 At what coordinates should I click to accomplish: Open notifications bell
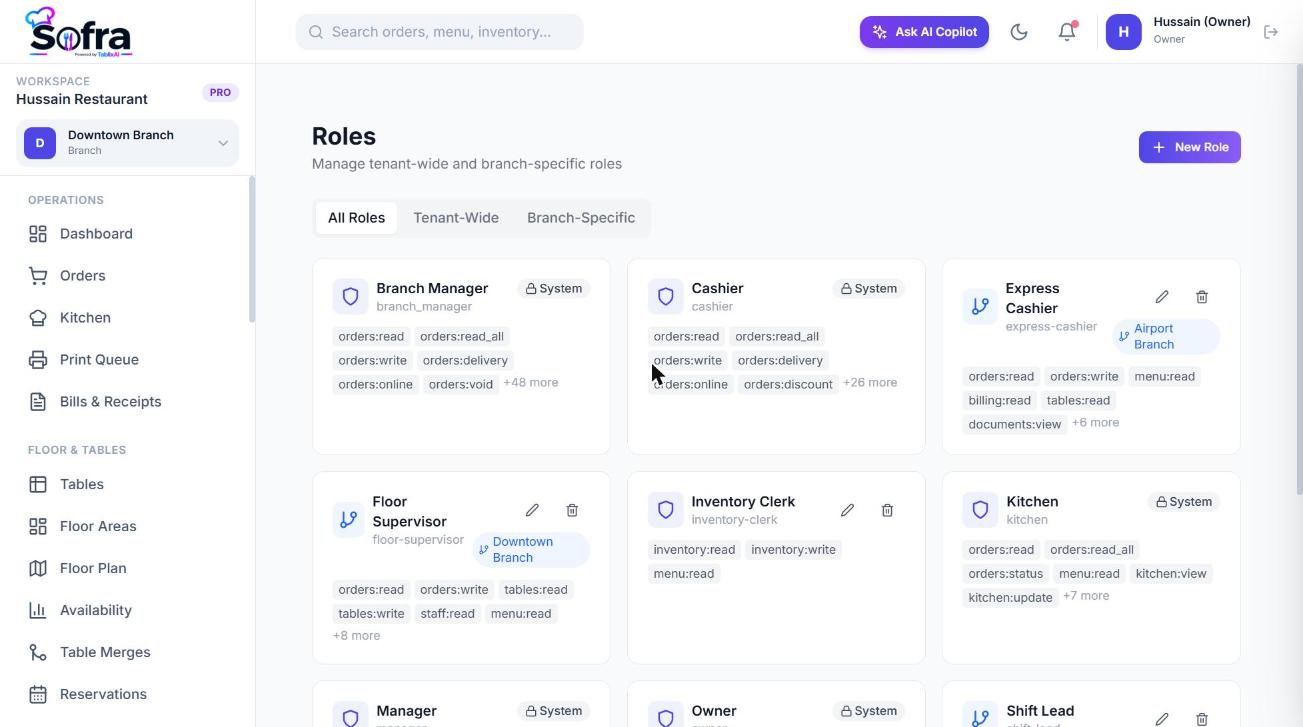pyautogui.click(x=1067, y=32)
